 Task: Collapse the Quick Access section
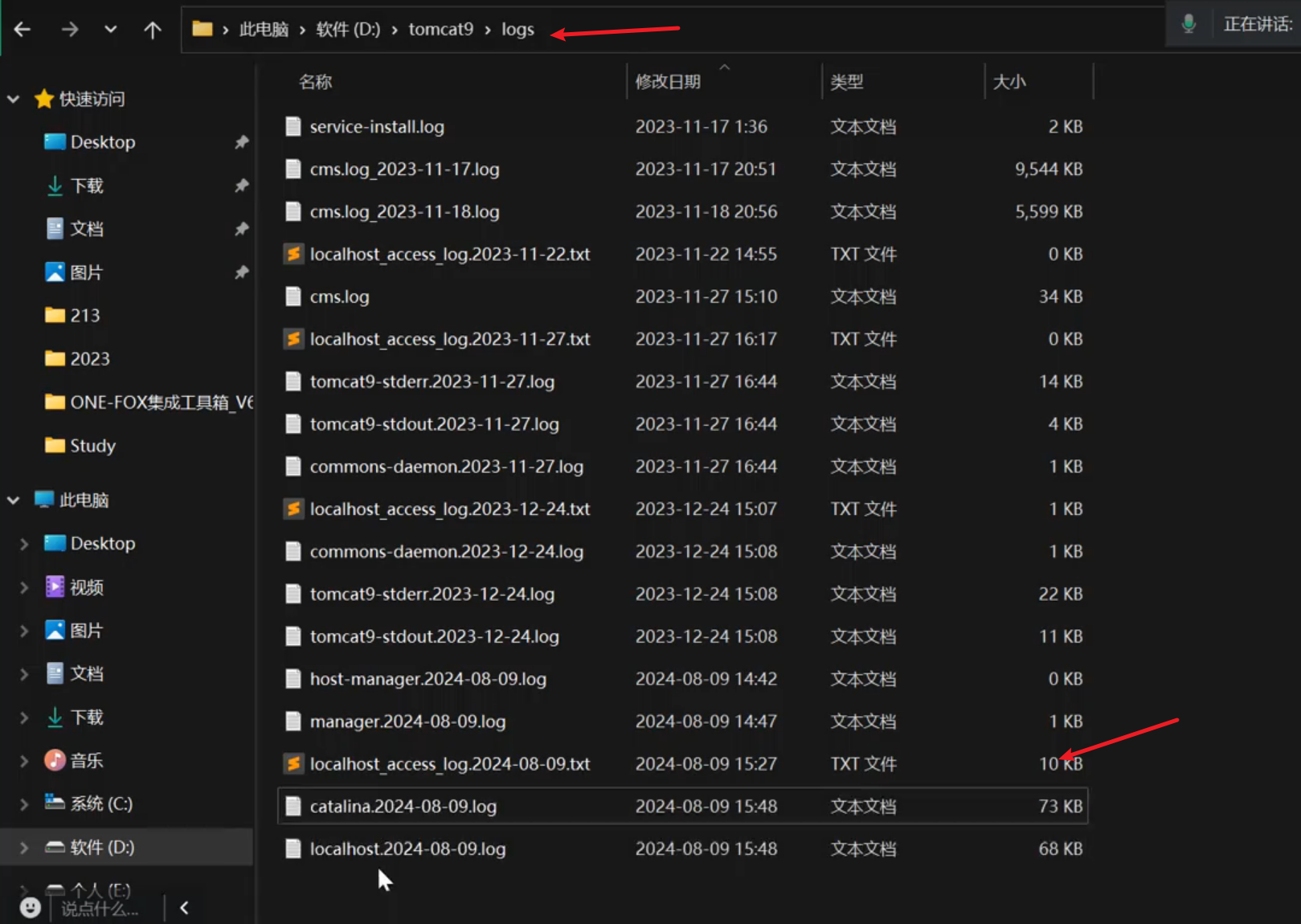tap(14, 99)
